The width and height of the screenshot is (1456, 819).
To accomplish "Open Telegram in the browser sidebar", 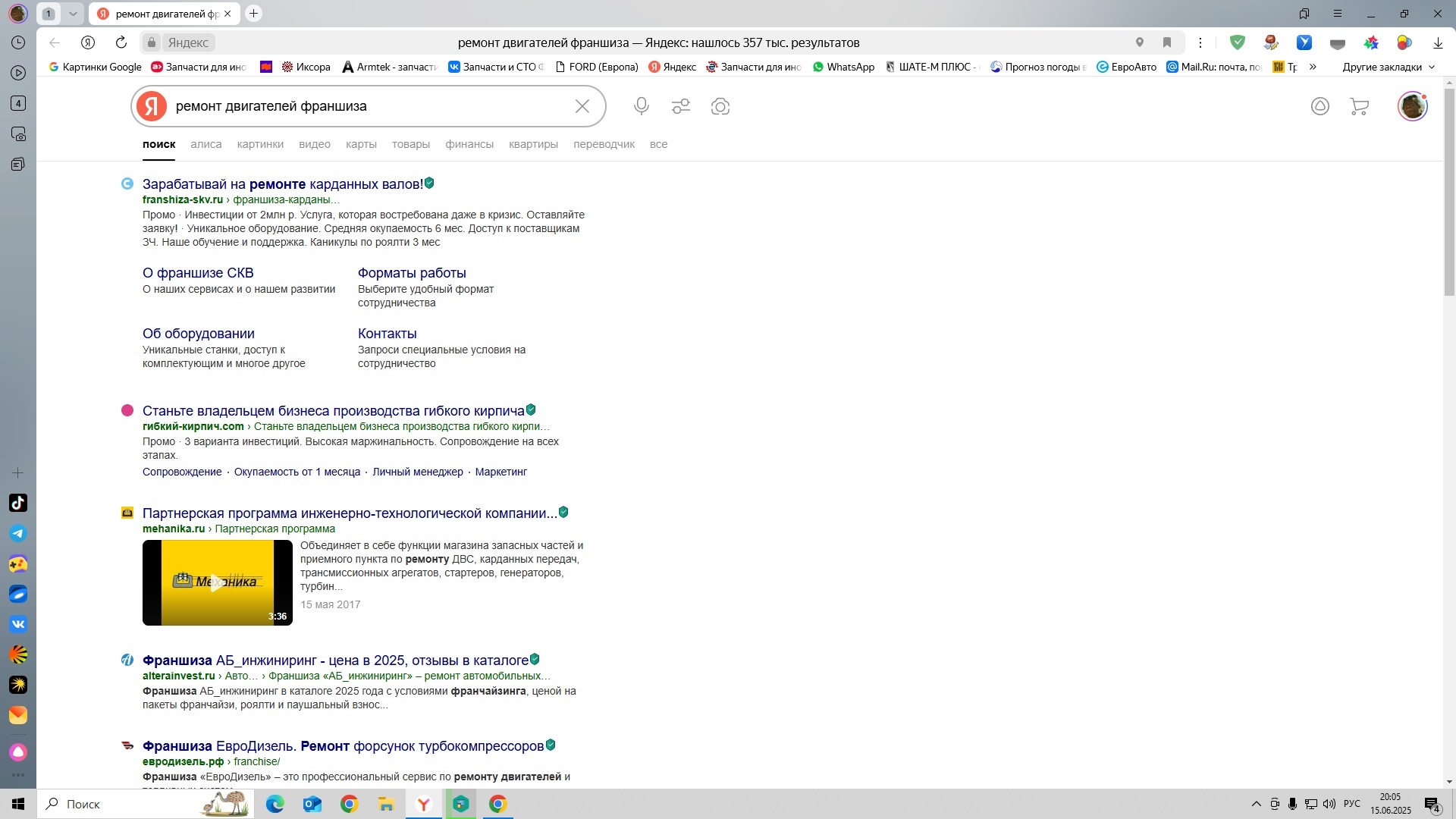I will pos(18,534).
